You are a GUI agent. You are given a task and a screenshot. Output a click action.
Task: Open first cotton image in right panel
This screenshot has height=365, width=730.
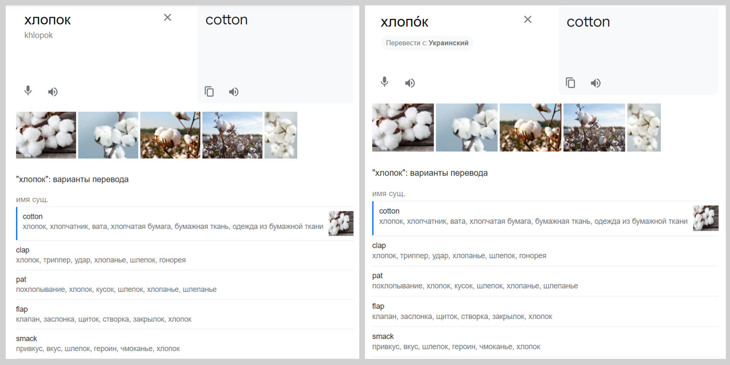coord(403,128)
